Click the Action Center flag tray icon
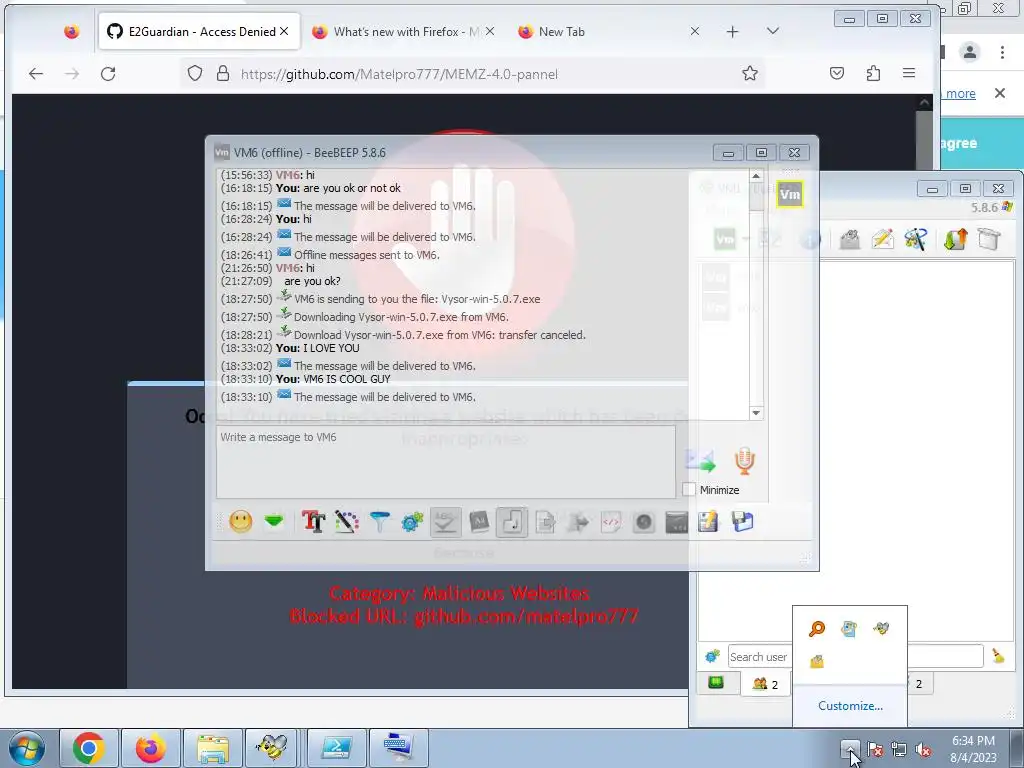1024x768 pixels. click(875, 749)
